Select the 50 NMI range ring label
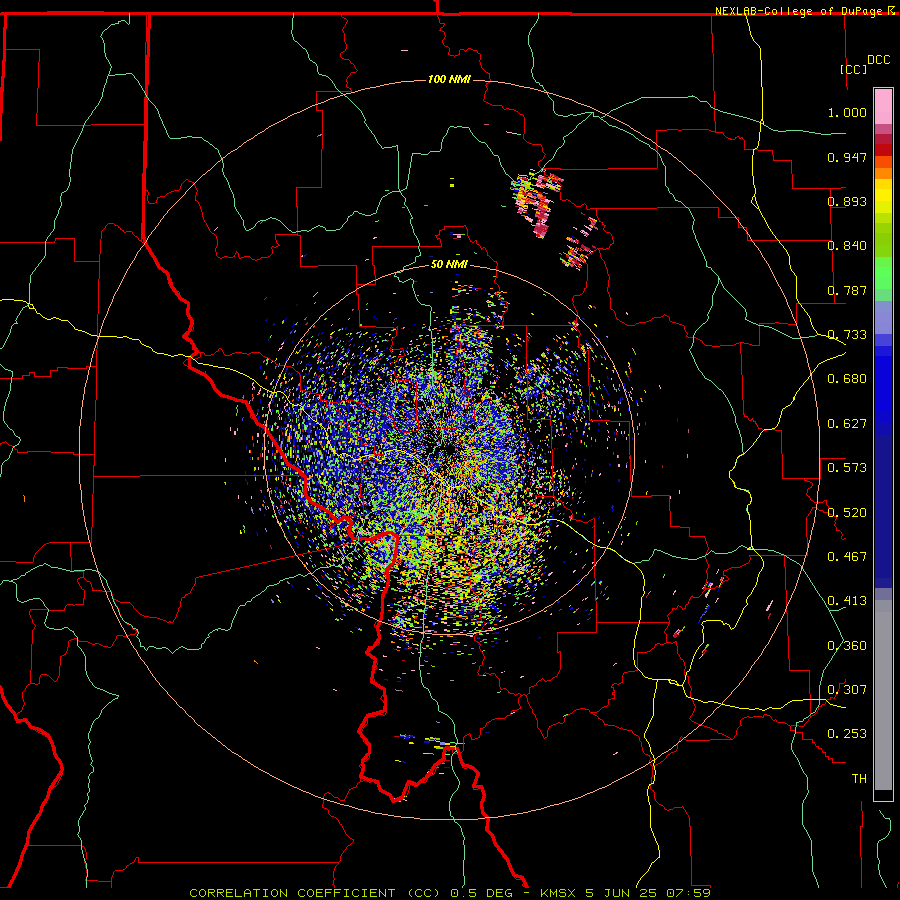 [x=449, y=265]
